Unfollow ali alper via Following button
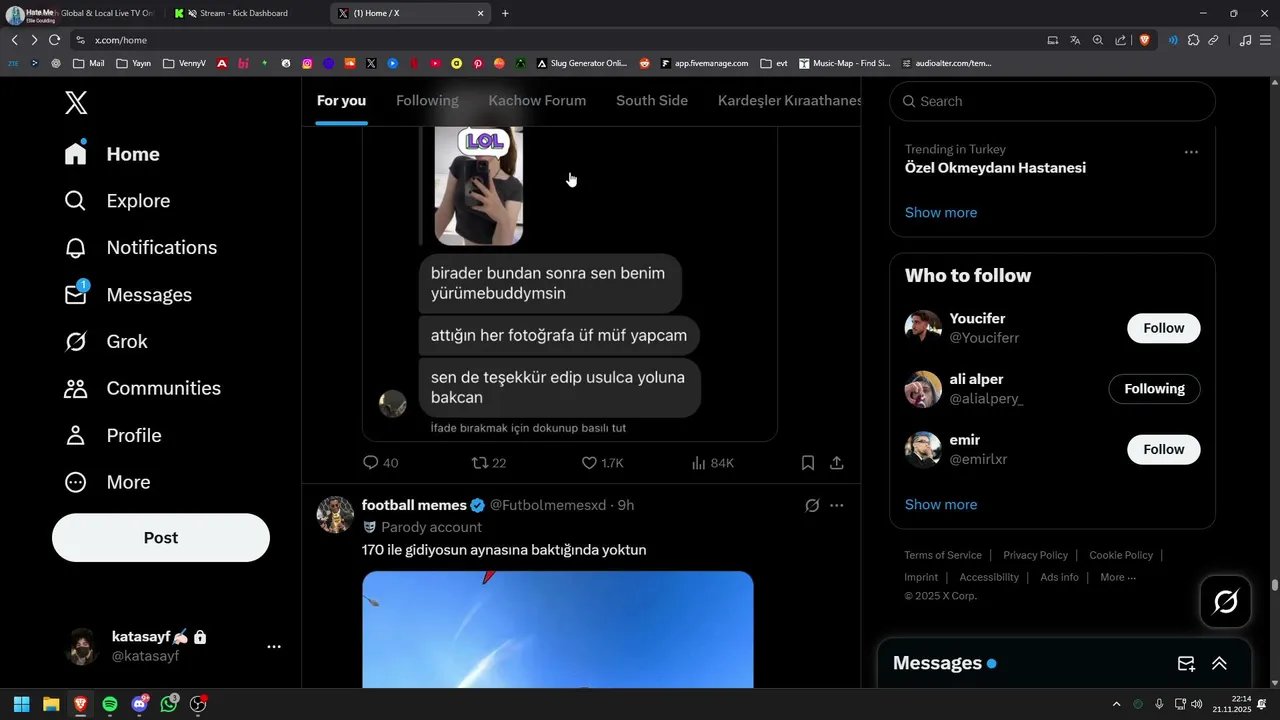The width and height of the screenshot is (1280, 720). (x=1154, y=389)
